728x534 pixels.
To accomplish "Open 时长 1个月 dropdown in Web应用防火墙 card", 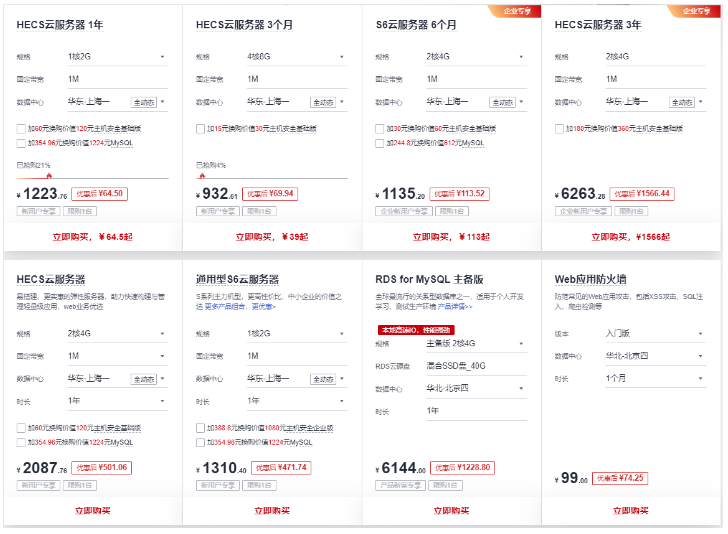I will point(656,378).
